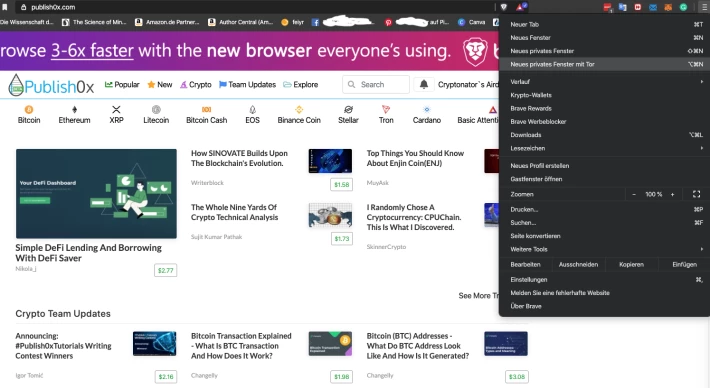Open the New nav link
This screenshot has height=388, width=710.
pyautogui.click(x=160, y=85)
